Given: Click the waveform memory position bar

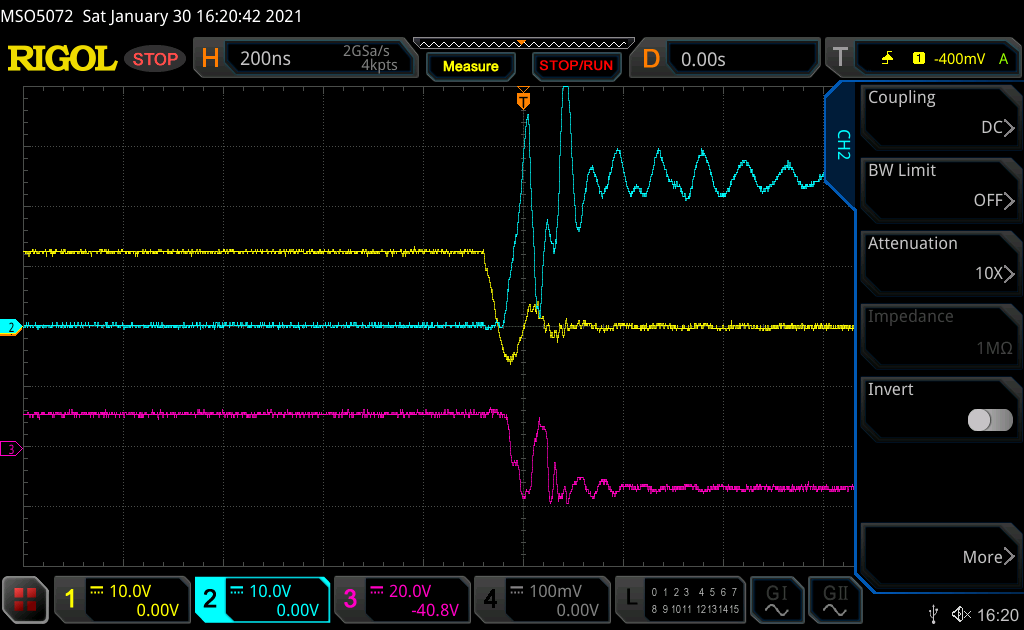Looking at the screenshot, I should tap(524, 44).
